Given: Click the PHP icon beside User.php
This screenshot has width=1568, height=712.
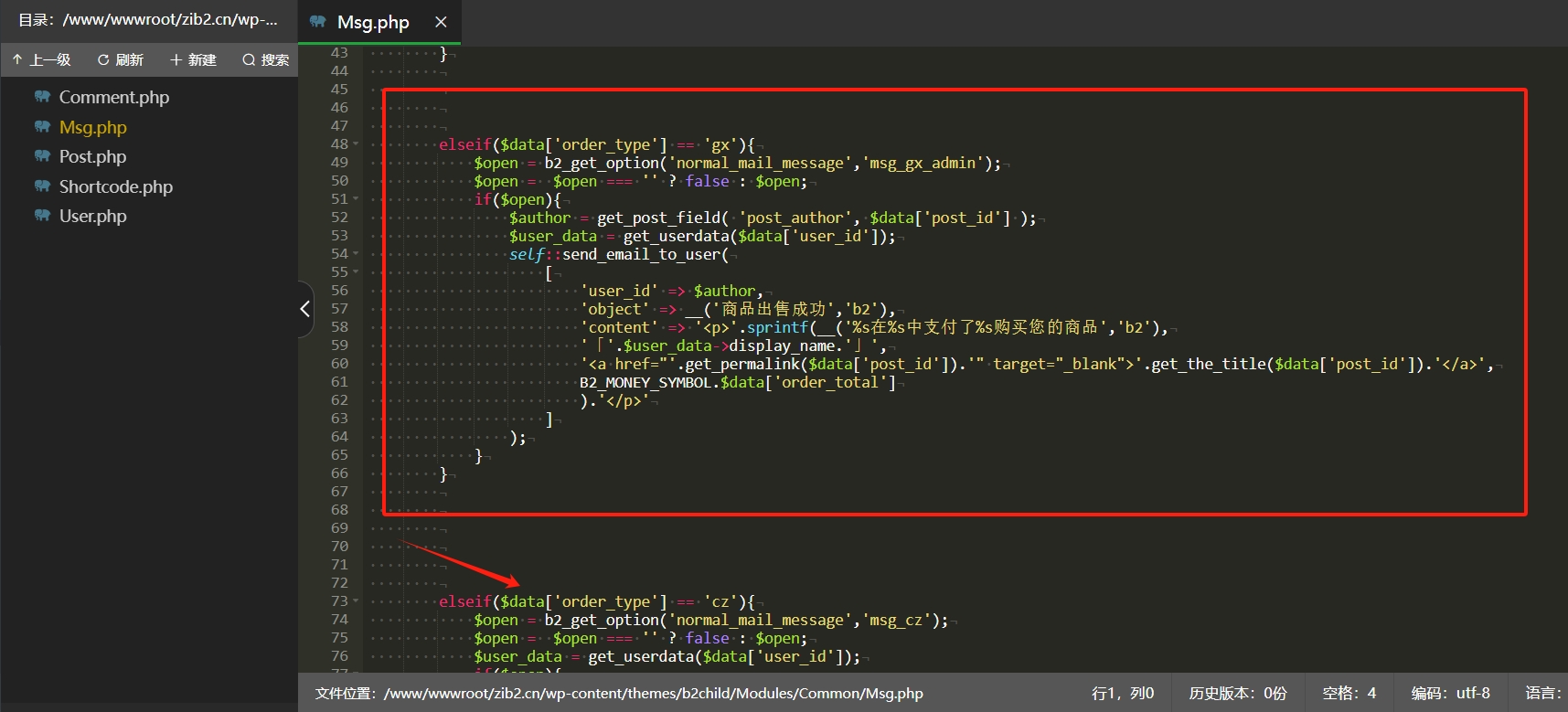Looking at the screenshot, I should (42, 216).
